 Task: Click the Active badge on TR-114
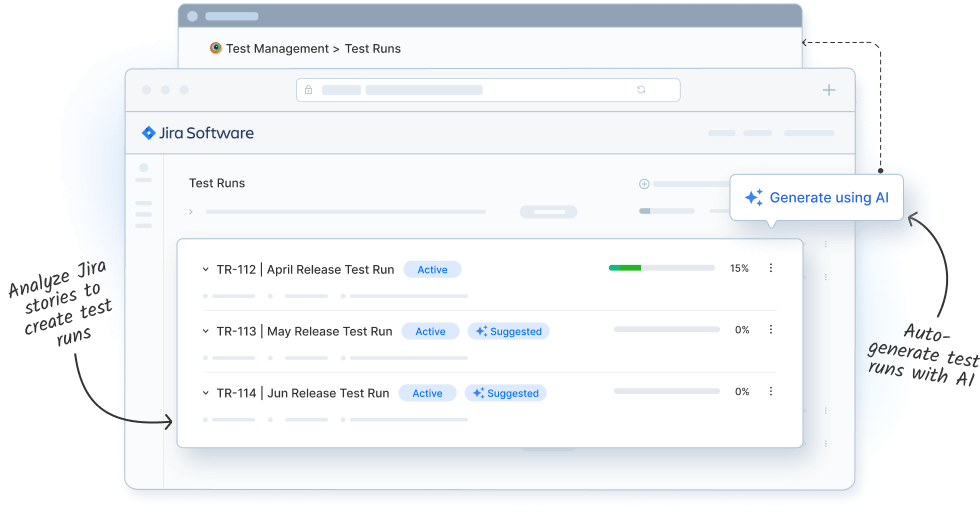point(428,393)
